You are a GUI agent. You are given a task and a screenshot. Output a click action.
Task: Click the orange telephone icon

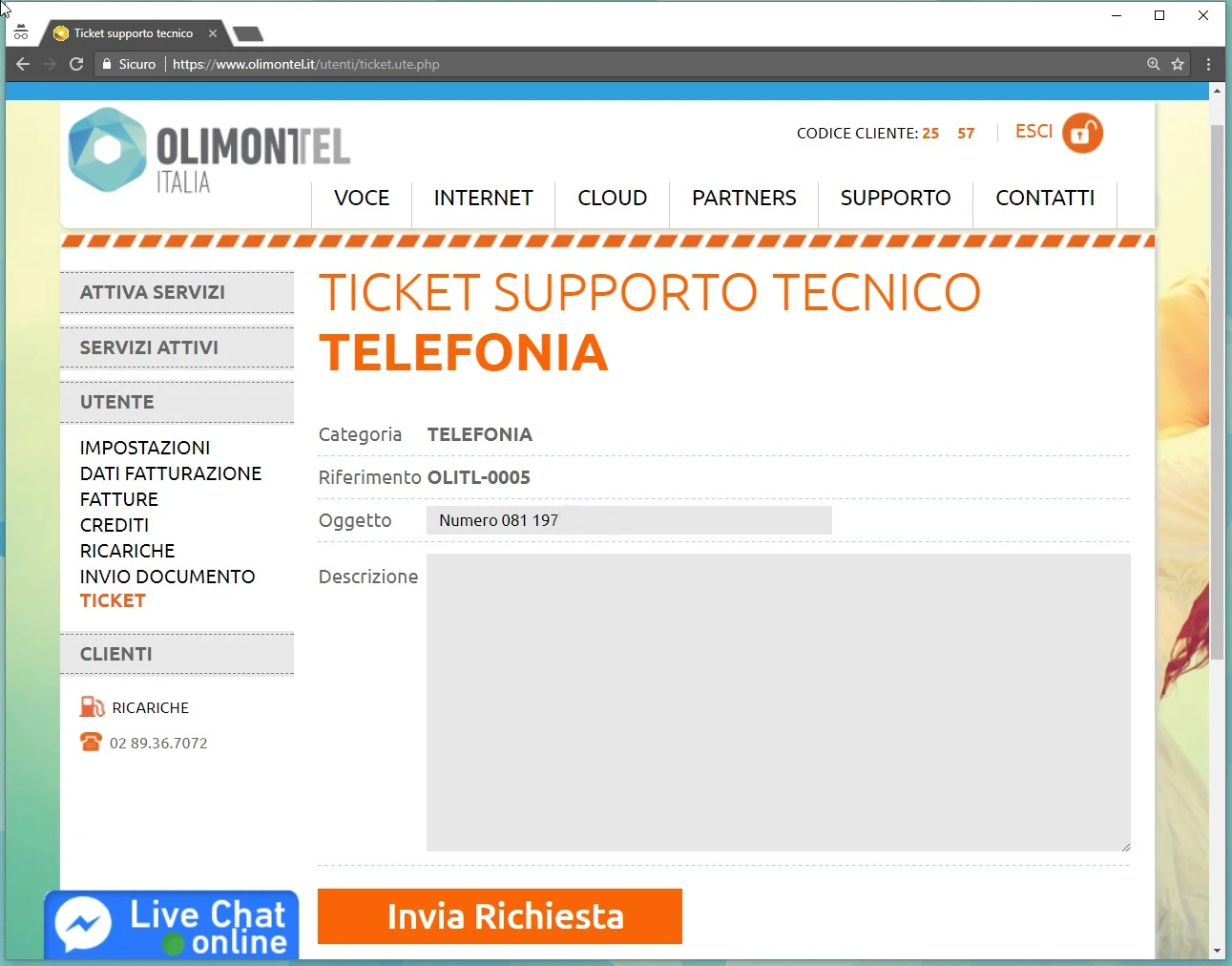tap(91, 743)
